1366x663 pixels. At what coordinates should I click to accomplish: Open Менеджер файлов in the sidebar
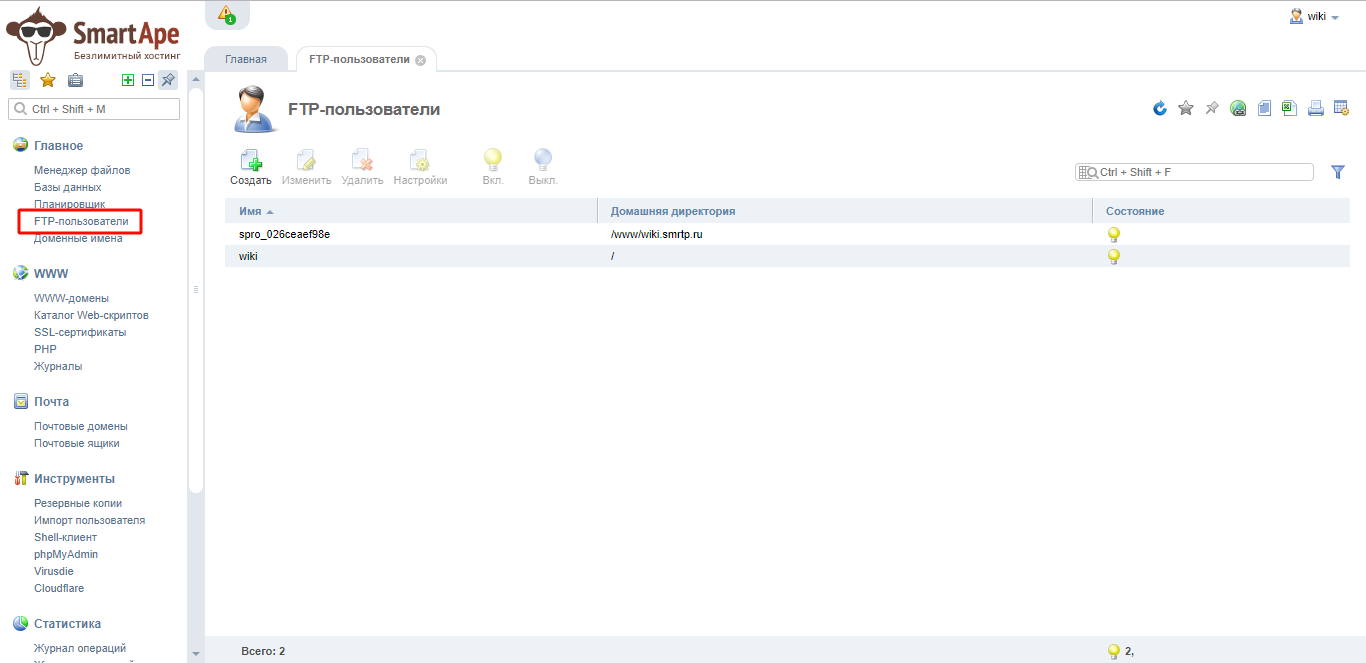82,170
